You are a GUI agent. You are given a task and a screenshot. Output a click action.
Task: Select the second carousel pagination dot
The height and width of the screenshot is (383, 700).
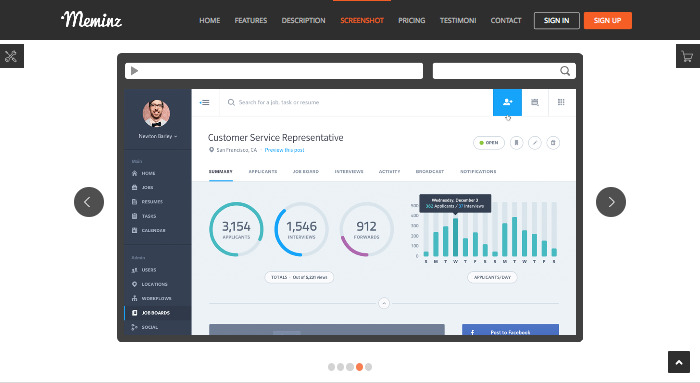coord(341,367)
